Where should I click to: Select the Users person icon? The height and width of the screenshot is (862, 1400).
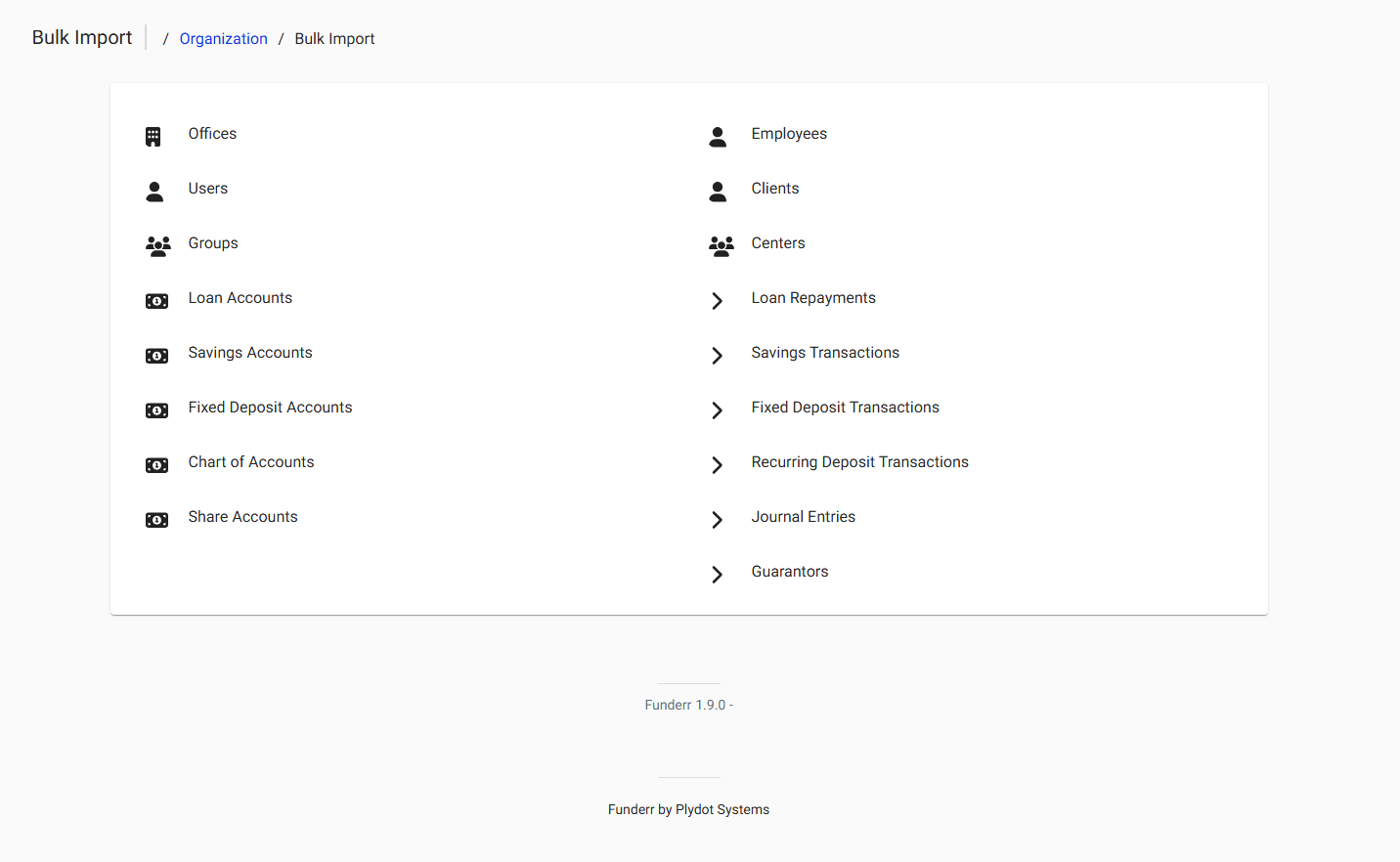pyautogui.click(x=153, y=192)
